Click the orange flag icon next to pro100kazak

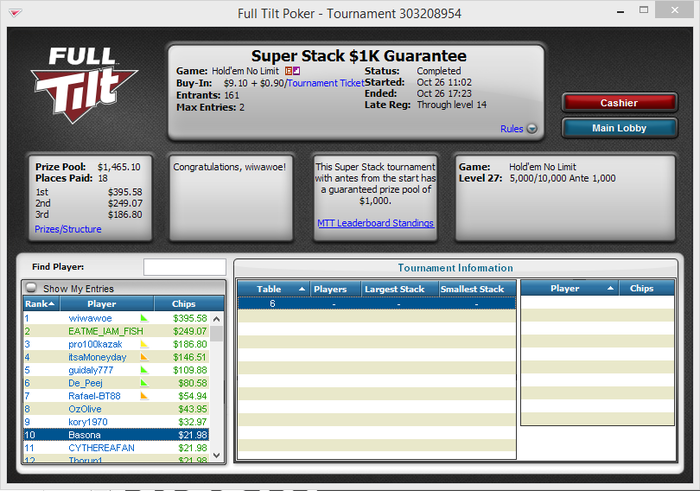click(144, 344)
